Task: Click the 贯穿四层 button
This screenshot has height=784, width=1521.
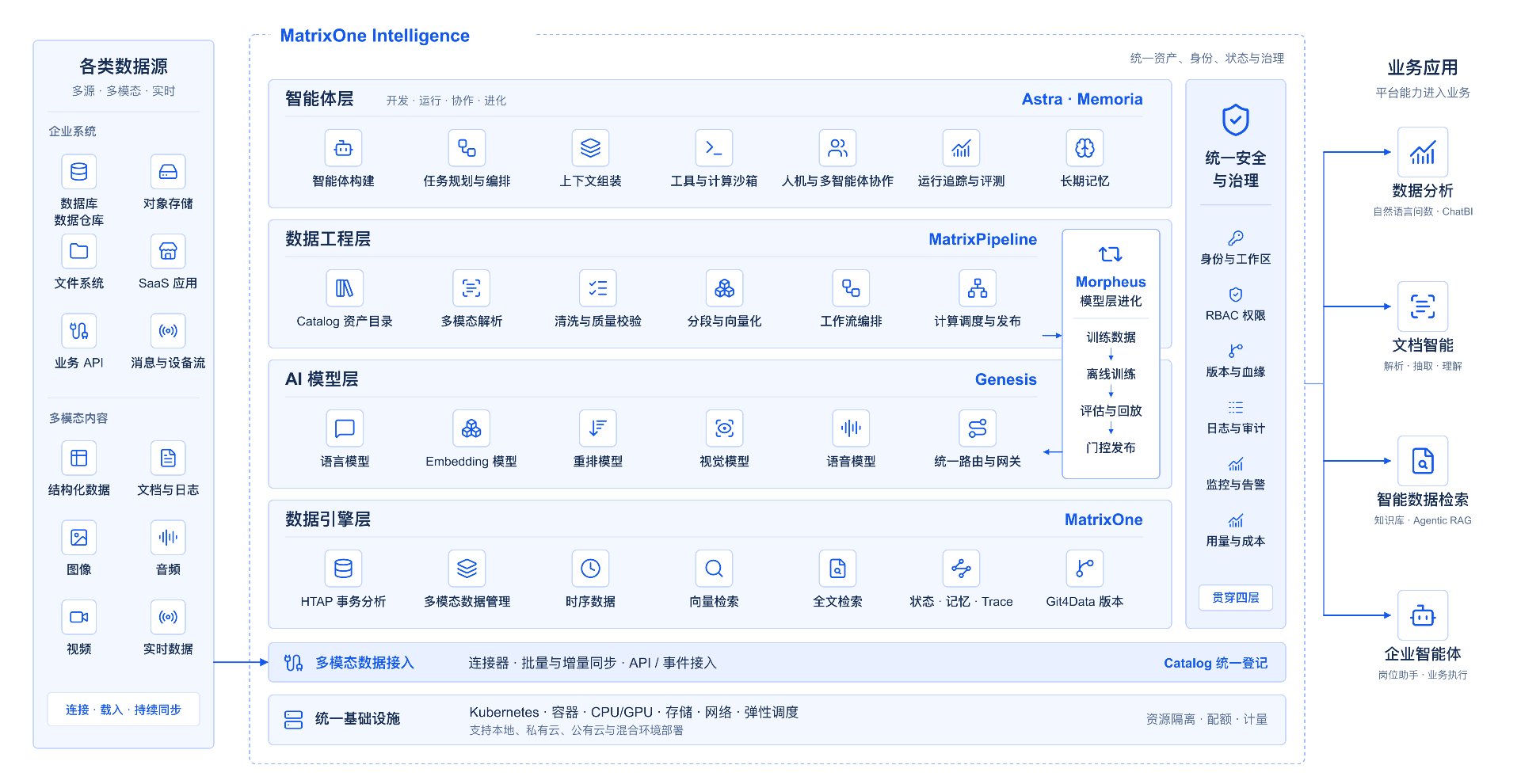Action: point(1236,598)
